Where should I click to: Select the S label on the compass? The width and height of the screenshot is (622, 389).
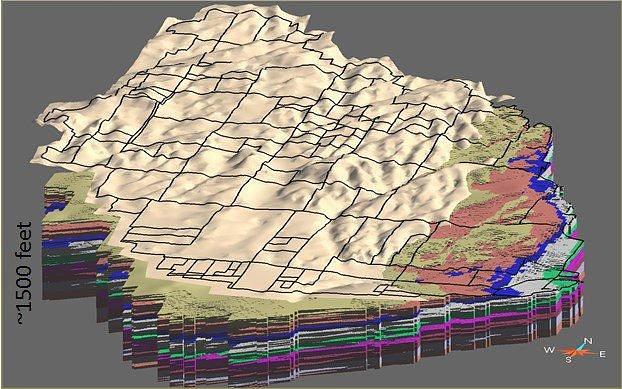point(568,360)
